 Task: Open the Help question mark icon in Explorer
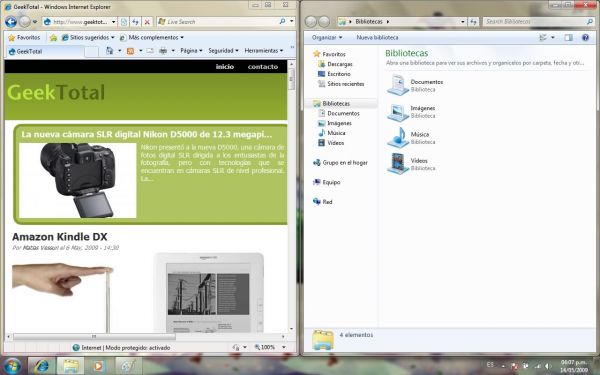click(x=585, y=38)
